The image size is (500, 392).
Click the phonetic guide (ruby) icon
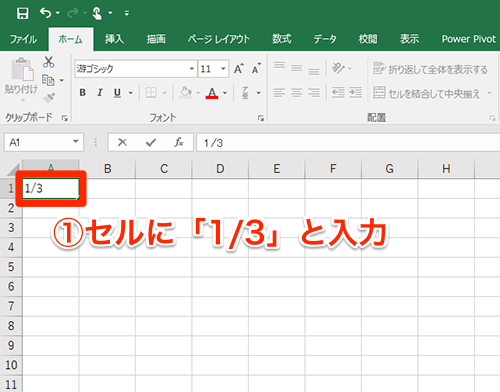(245, 93)
